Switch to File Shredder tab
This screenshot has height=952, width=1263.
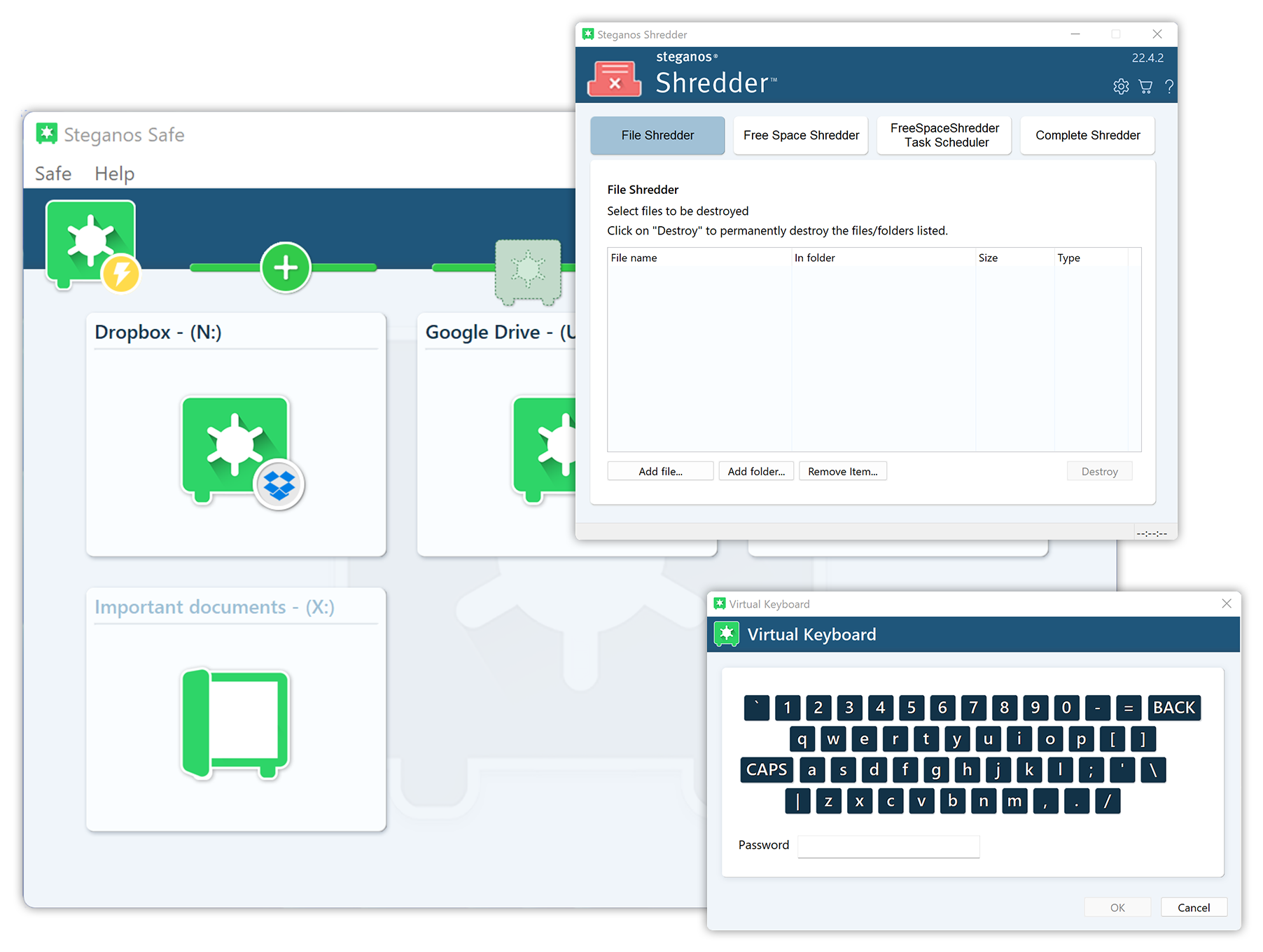[x=657, y=135]
